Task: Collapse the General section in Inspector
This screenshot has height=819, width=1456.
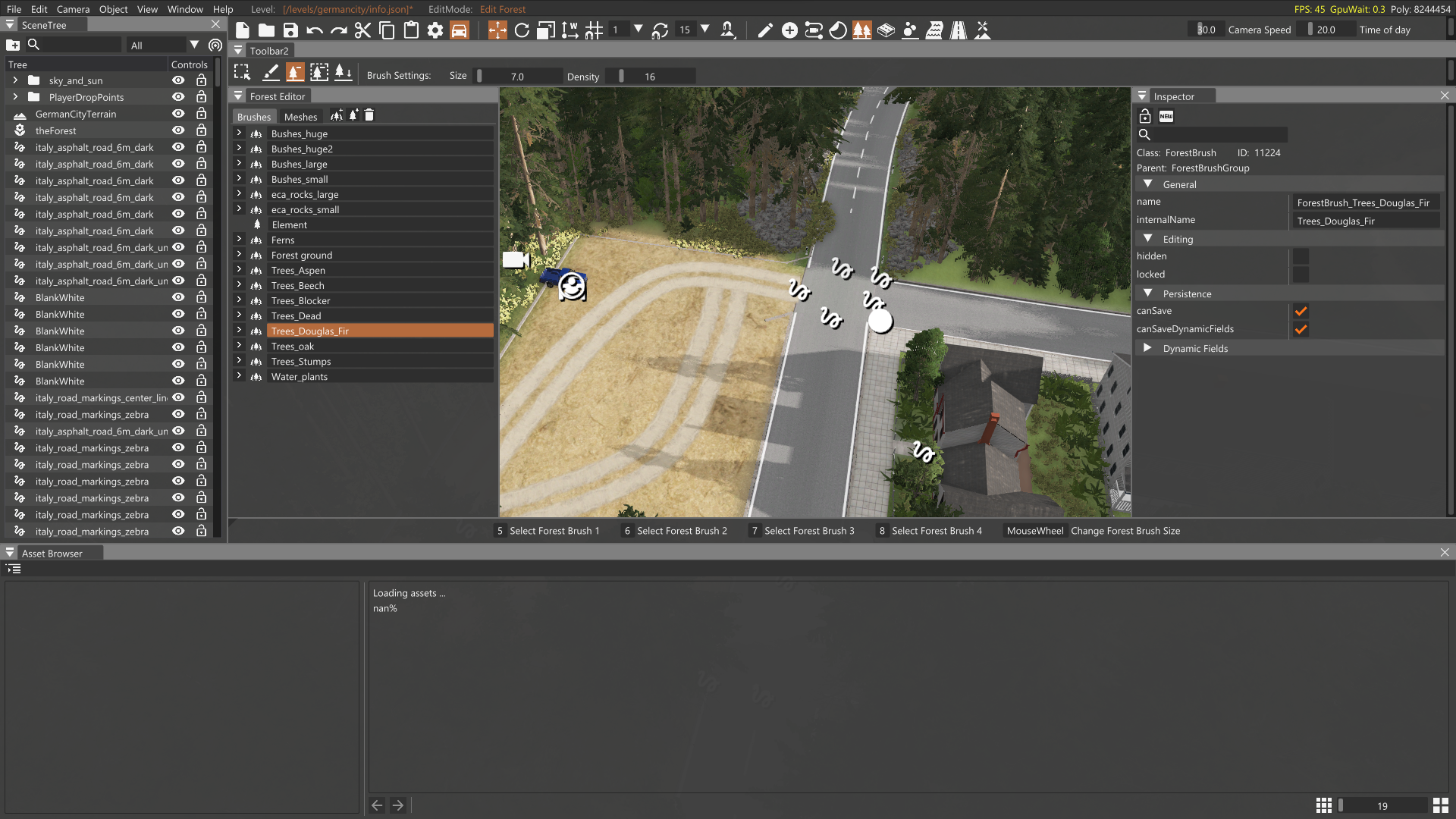Action: pos(1147,184)
